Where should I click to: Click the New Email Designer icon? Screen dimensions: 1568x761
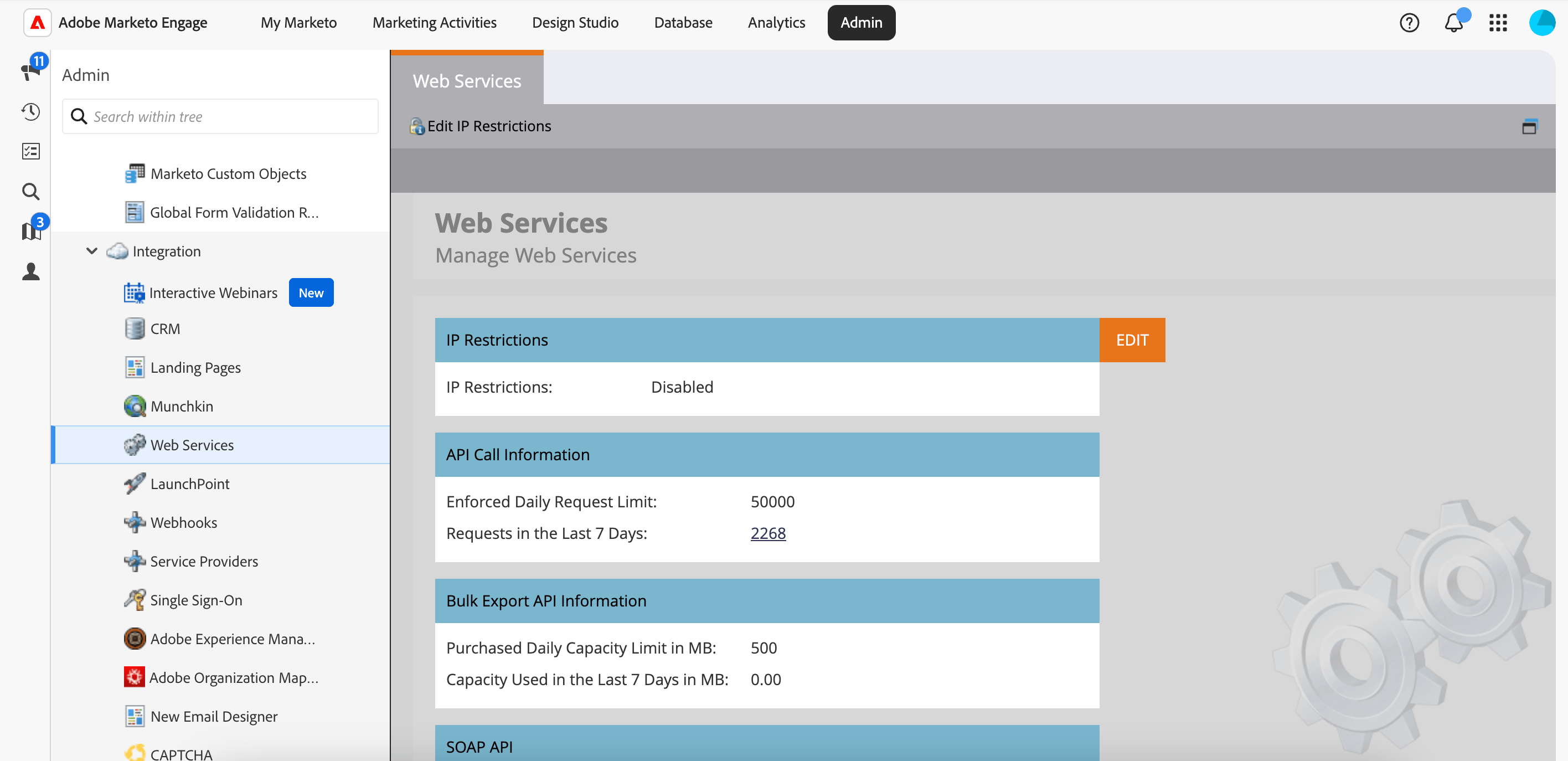pyautogui.click(x=135, y=716)
